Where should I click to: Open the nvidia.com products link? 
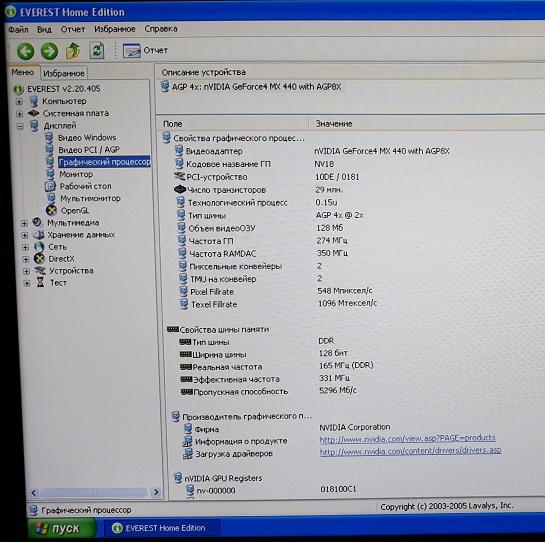pyautogui.click(x=407, y=438)
